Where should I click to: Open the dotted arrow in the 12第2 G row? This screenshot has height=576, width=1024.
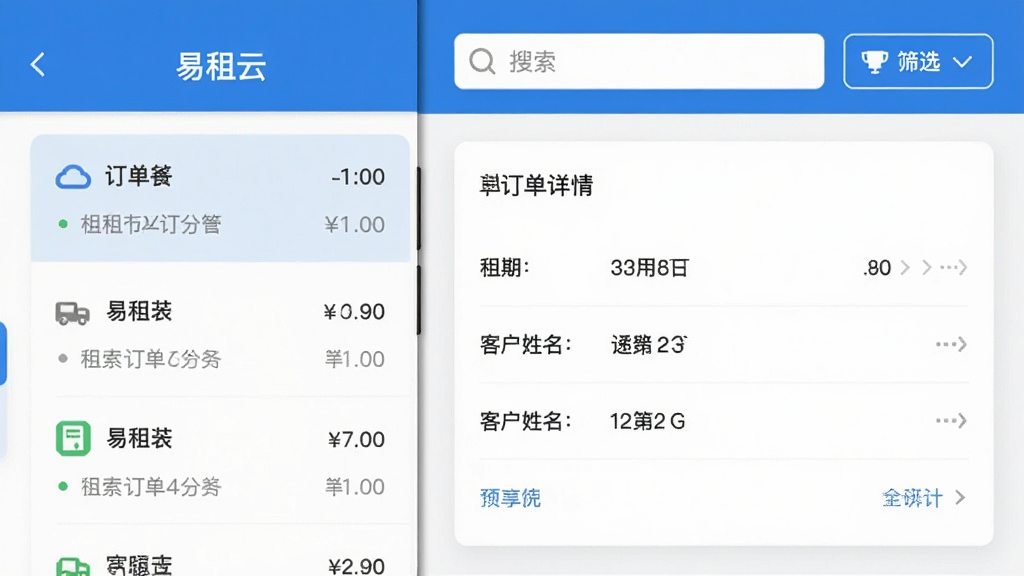[951, 421]
